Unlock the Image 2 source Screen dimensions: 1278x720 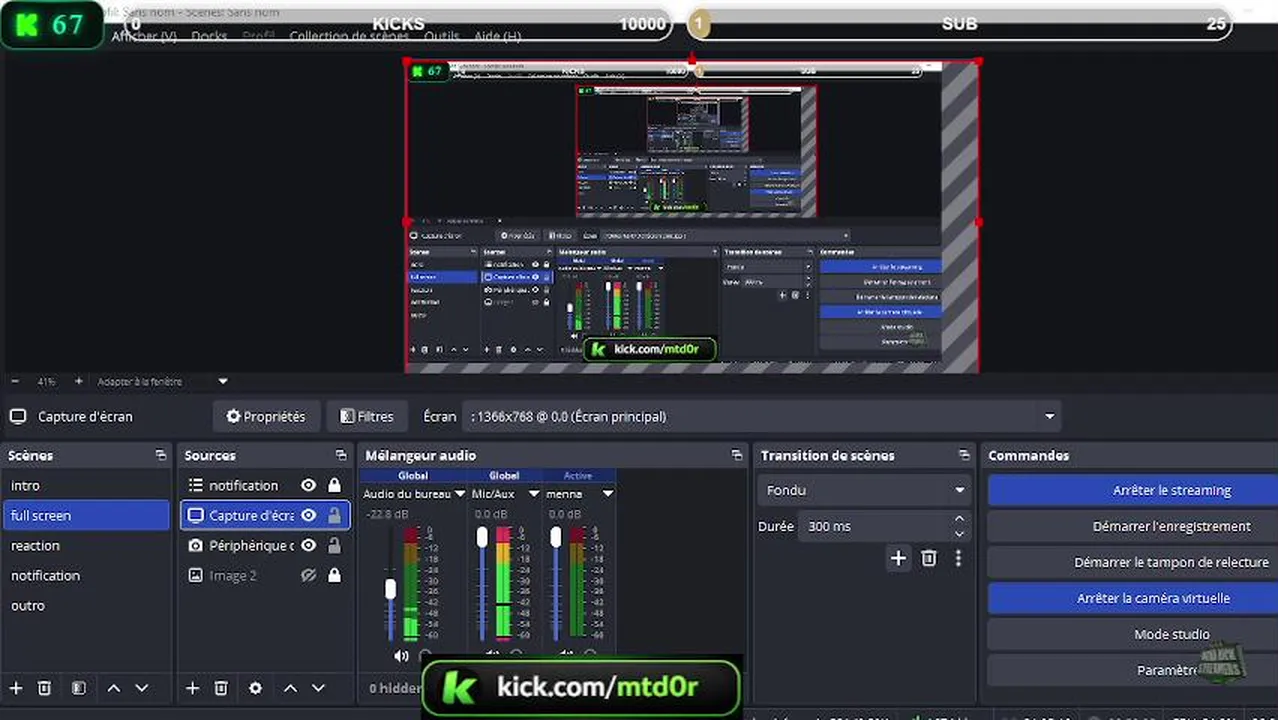[335, 575]
